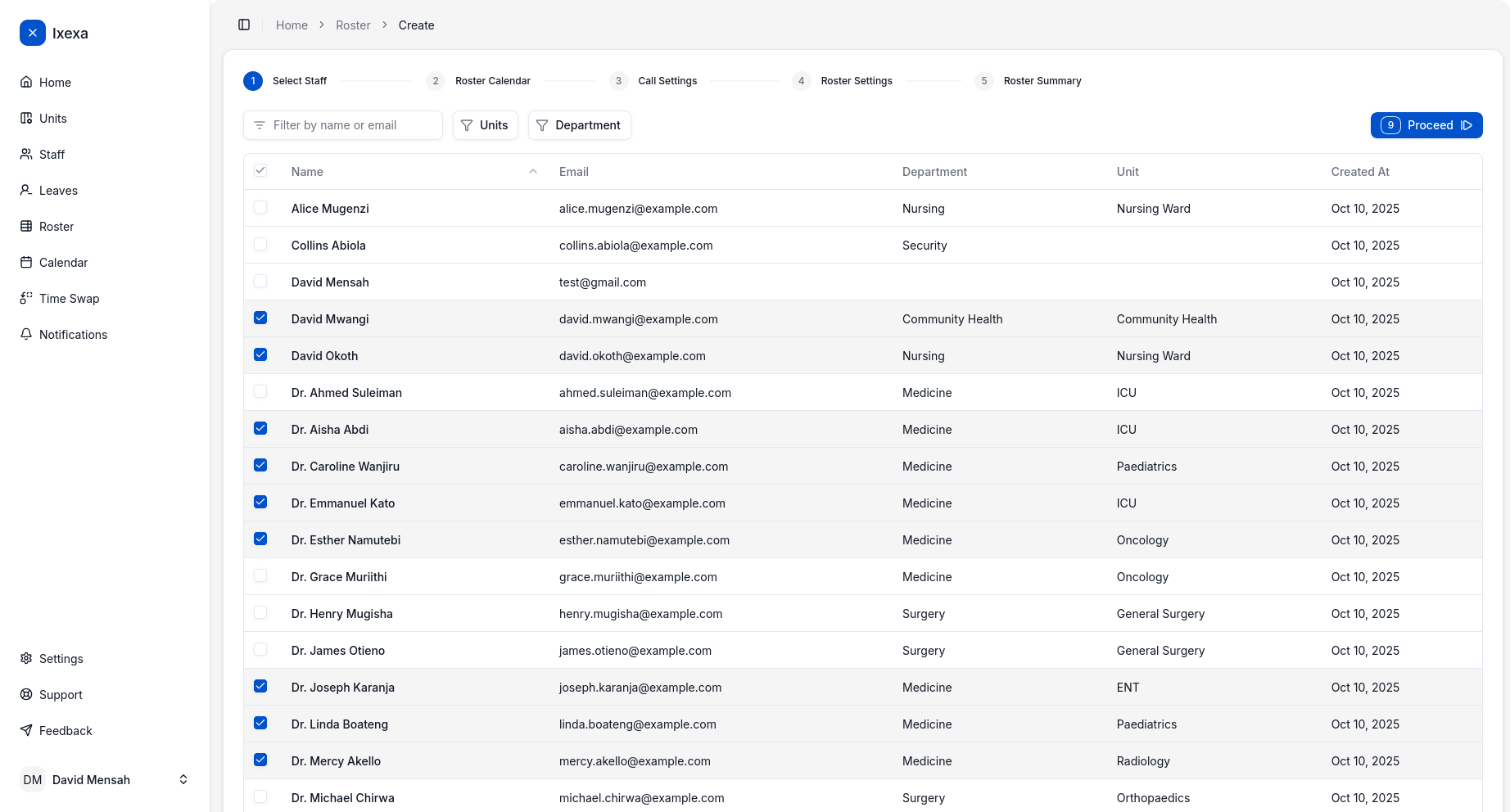Click the Notifications bell icon
Viewport: 1510px width, 812px height.
(26, 334)
